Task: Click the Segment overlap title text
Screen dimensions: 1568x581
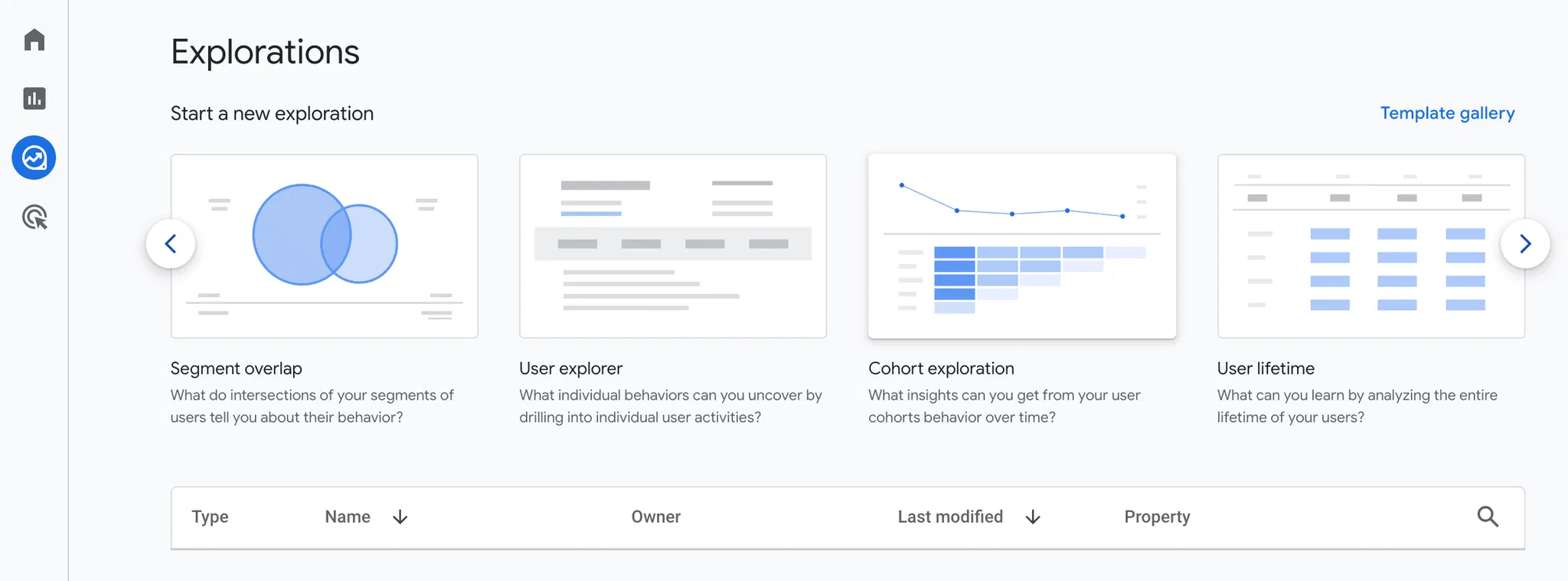Action: (236, 368)
